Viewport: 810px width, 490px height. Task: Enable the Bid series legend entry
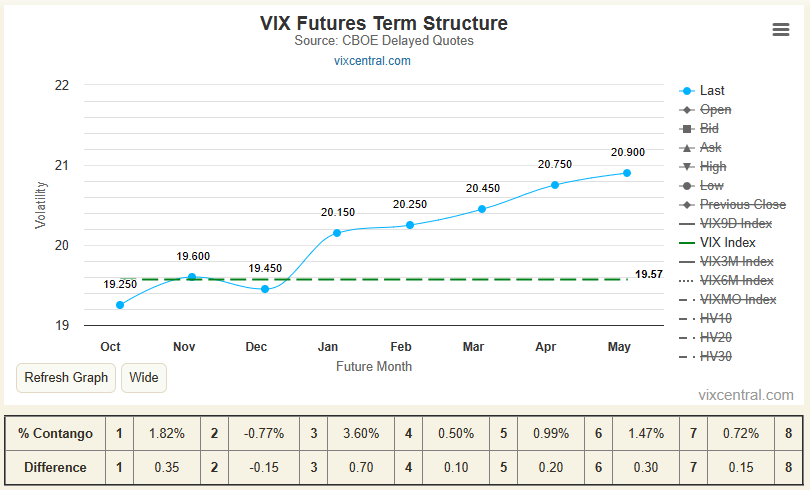click(x=699, y=129)
